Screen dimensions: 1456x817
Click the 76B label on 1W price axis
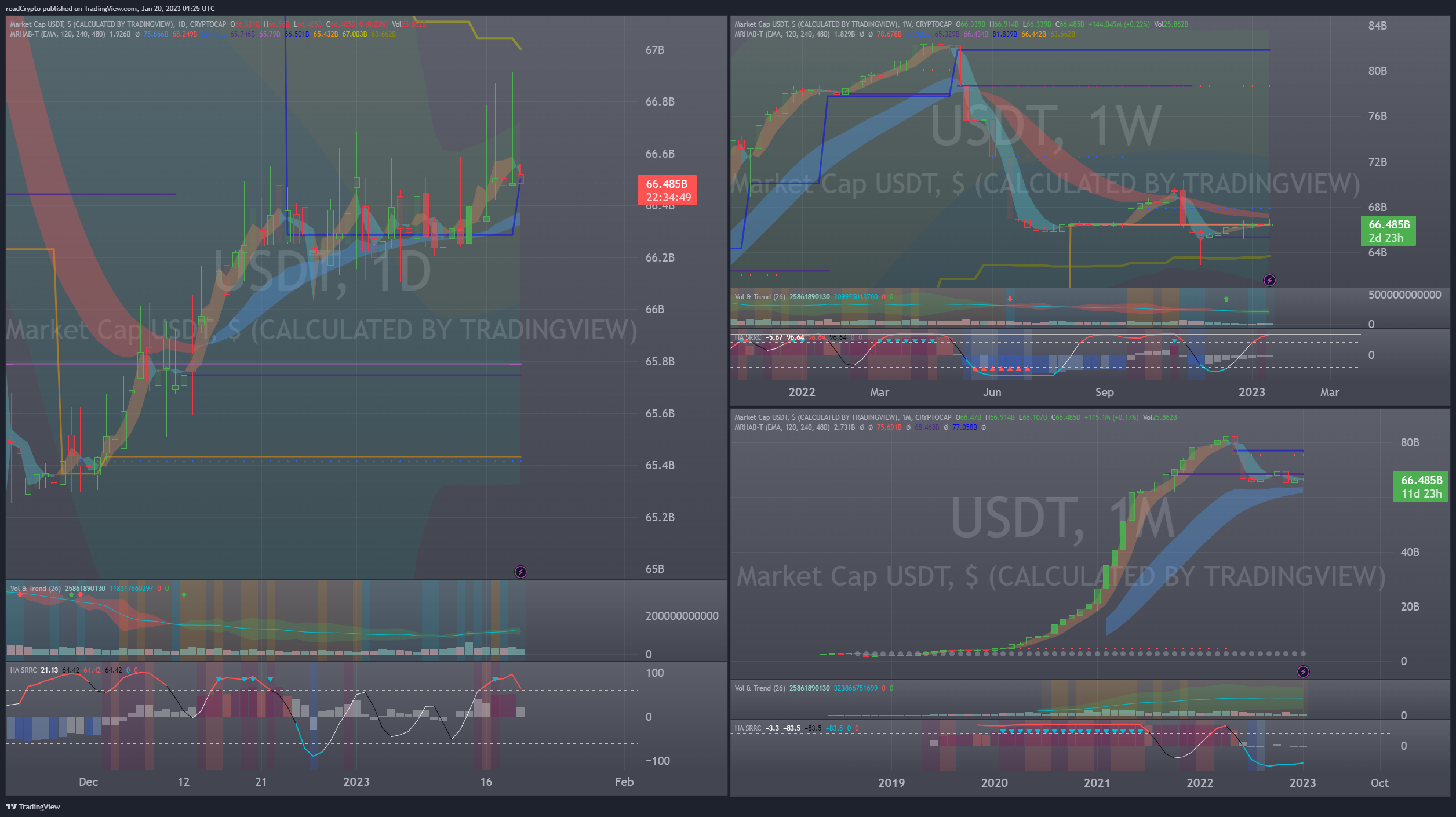1377,116
